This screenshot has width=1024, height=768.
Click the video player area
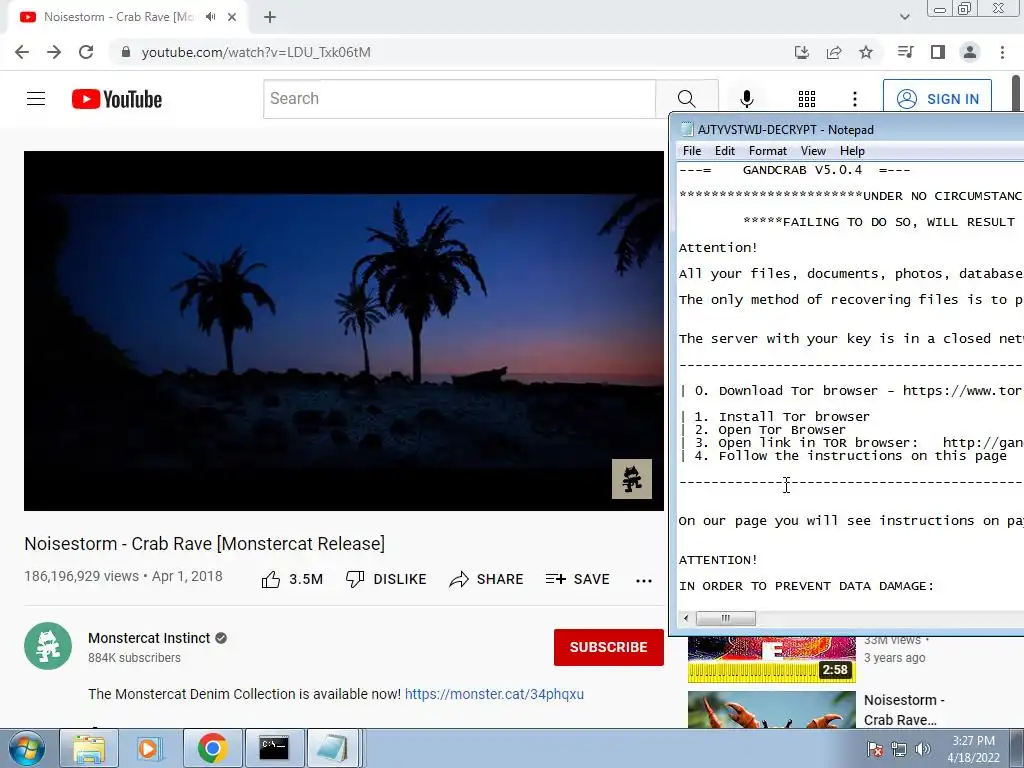[x=344, y=330]
